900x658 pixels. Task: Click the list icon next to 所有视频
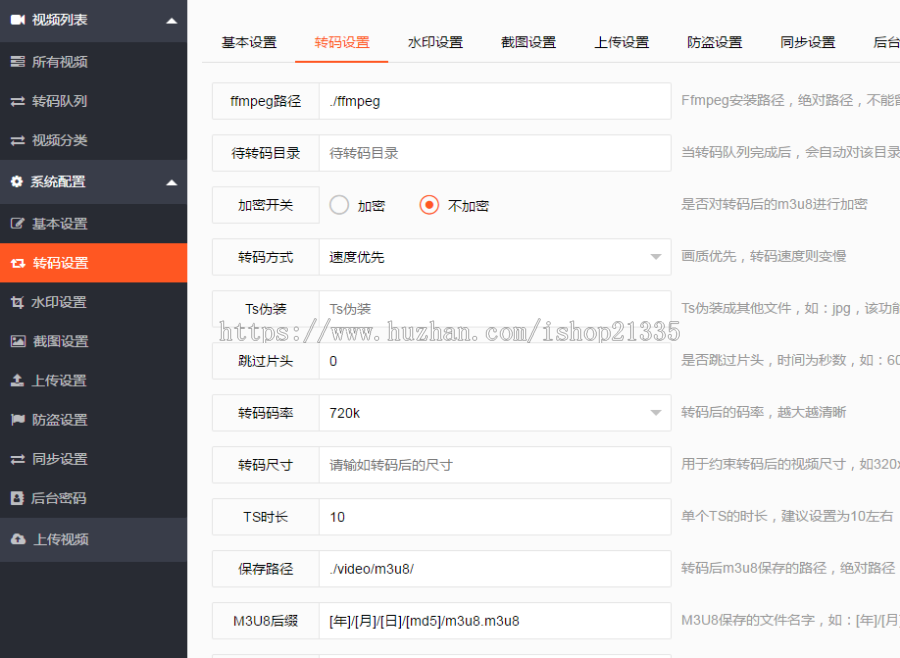pos(18,61)
